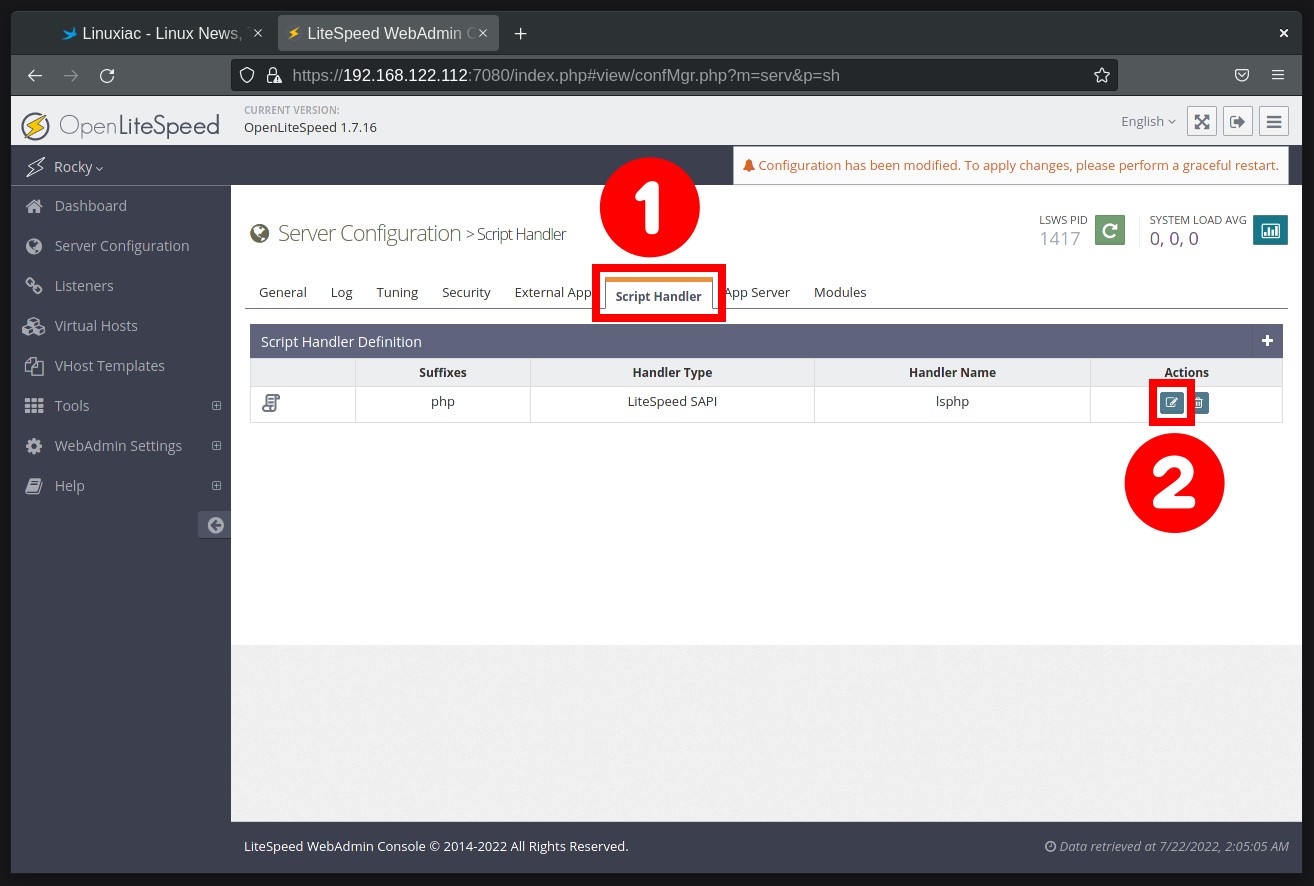Viewport: 1314px width, 886px height.
Task: Click the Handler Name column header
Action: tap(952, 372)
